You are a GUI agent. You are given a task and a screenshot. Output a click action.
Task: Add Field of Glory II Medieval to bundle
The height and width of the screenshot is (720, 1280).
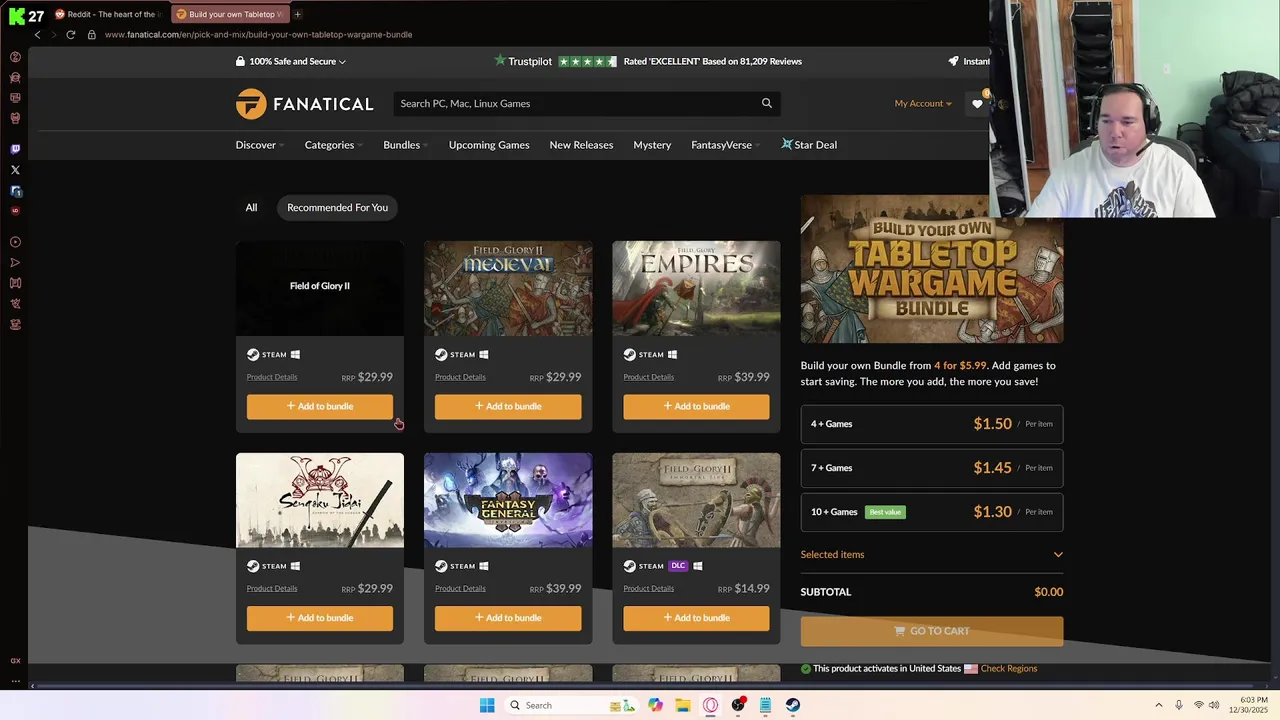(508, 406)
